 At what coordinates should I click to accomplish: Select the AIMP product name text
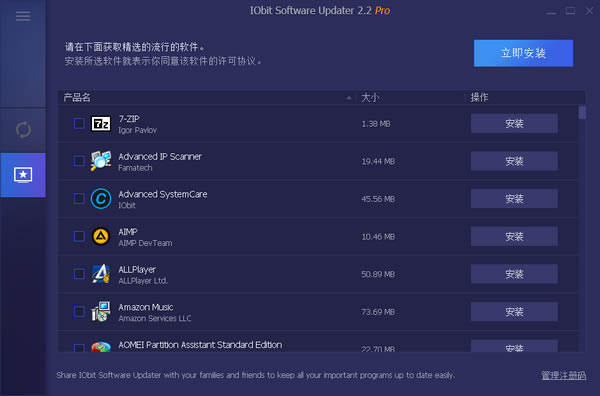pos(128,232)
